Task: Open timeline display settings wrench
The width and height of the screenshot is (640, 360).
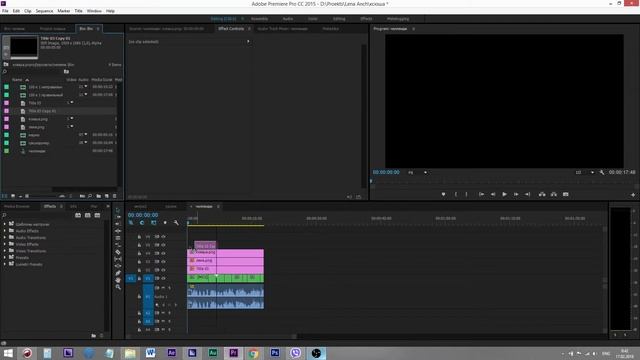Action: pos(176,223)
